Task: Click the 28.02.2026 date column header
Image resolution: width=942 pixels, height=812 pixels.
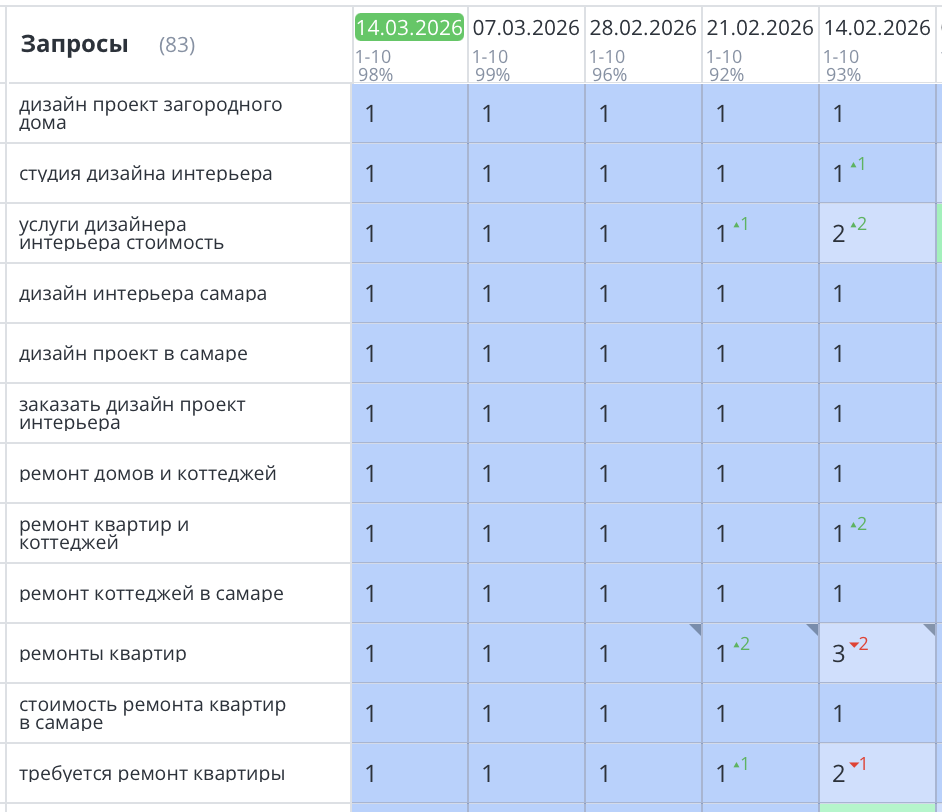Action: 642,28
